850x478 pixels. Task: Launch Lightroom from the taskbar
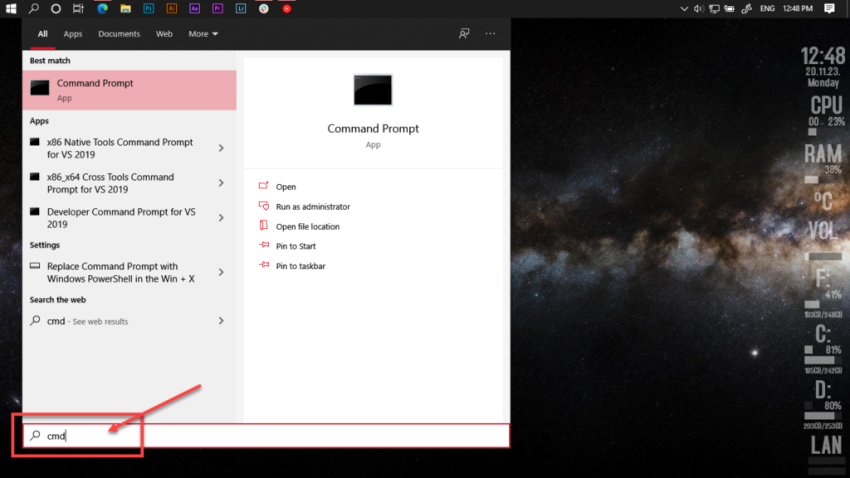(x=241, y=9)
